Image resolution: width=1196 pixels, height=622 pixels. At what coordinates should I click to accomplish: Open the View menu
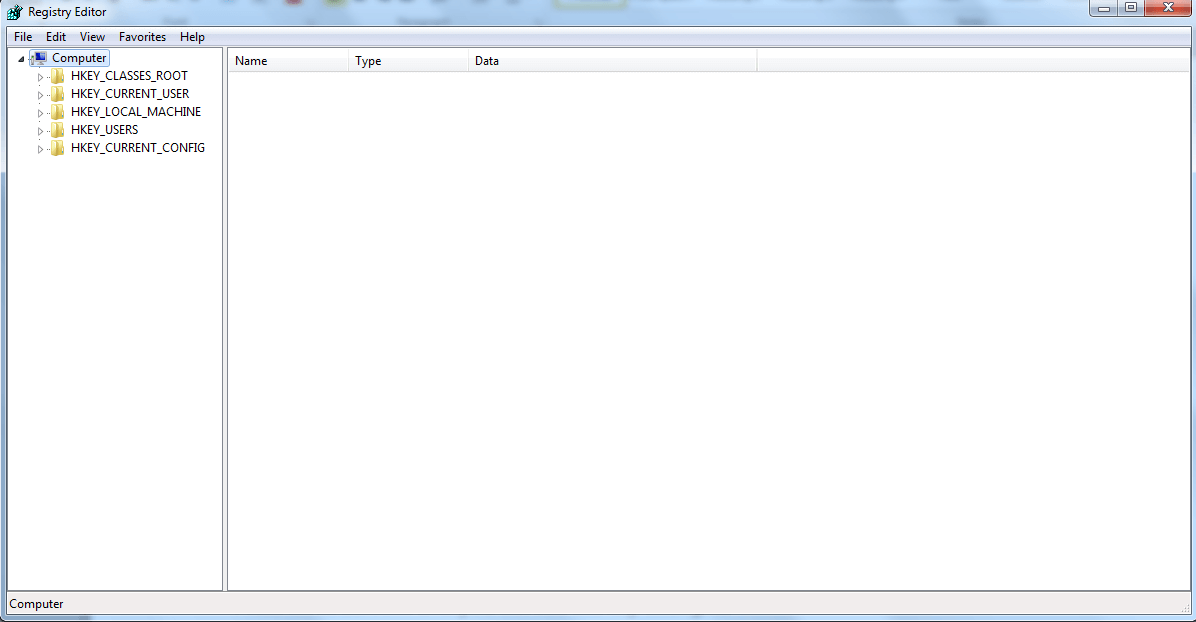tap(92, 37)
